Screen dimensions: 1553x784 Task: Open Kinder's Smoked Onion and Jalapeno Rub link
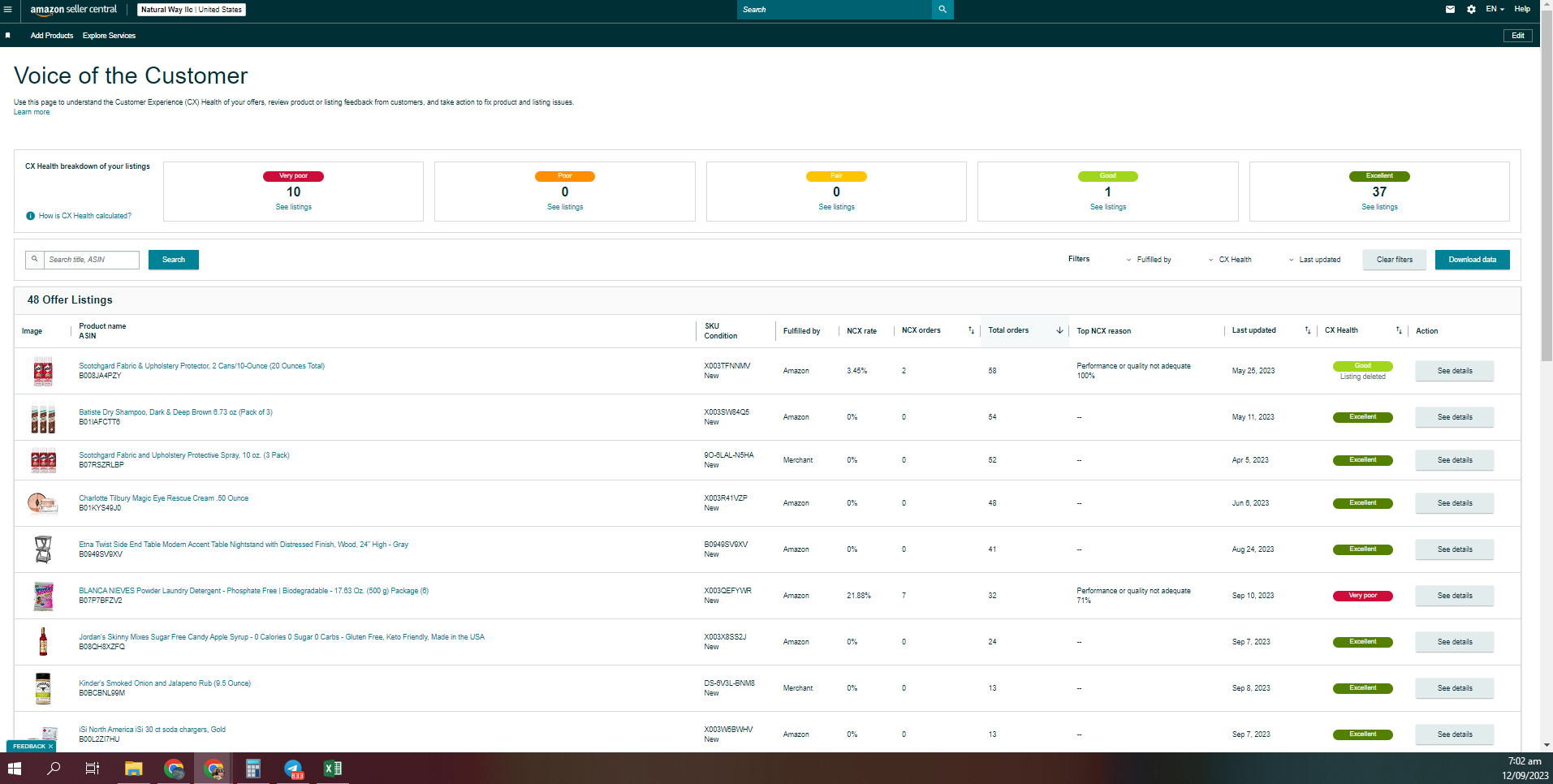[x=165, y=683]
